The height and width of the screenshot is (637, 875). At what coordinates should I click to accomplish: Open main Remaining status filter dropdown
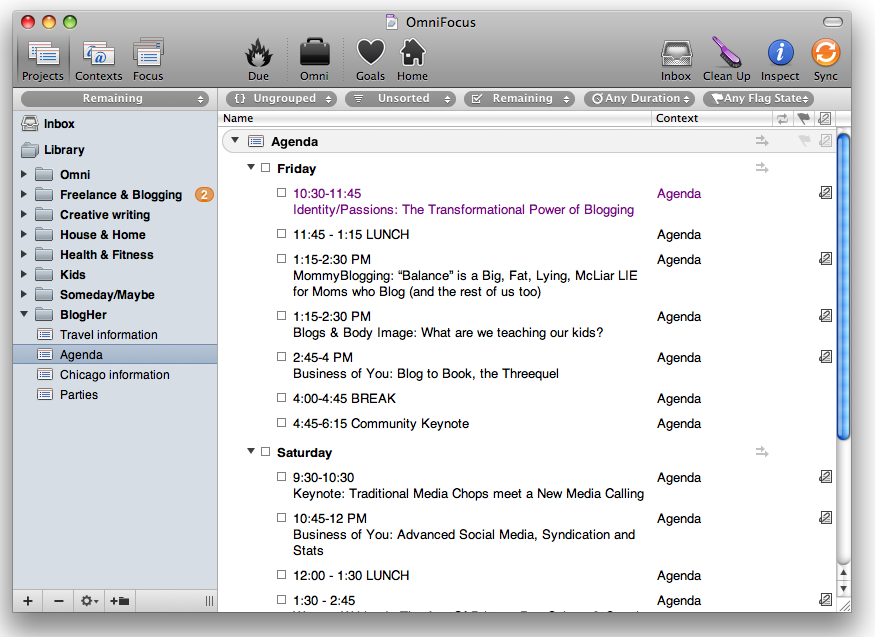pyautogui.click(x=519, y=99)
